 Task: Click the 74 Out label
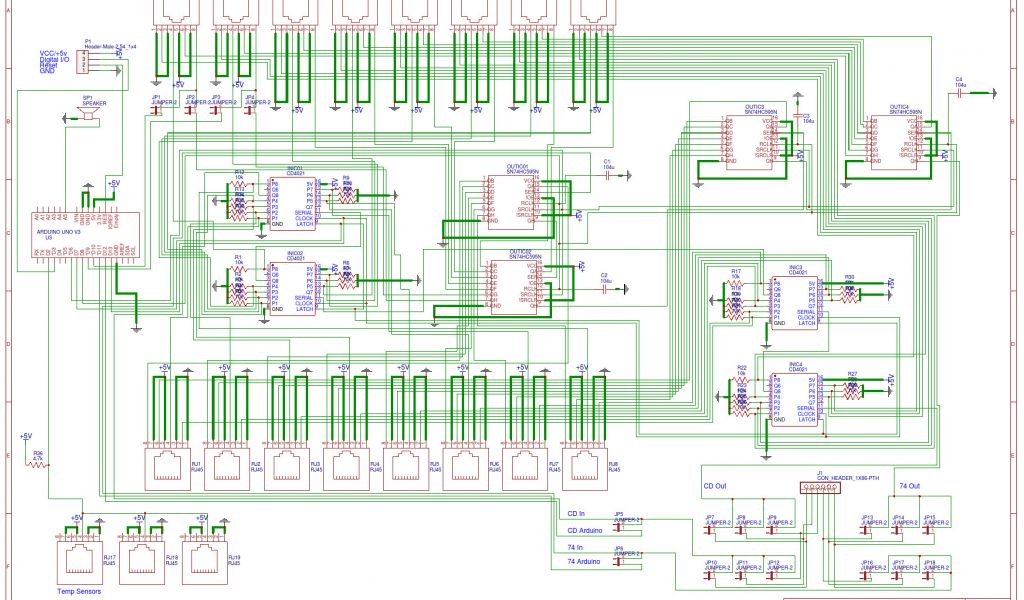(x=909, y=485)
